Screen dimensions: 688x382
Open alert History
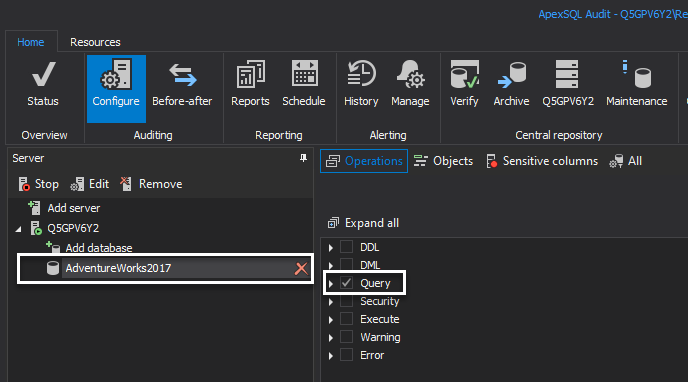click(361, 84)
